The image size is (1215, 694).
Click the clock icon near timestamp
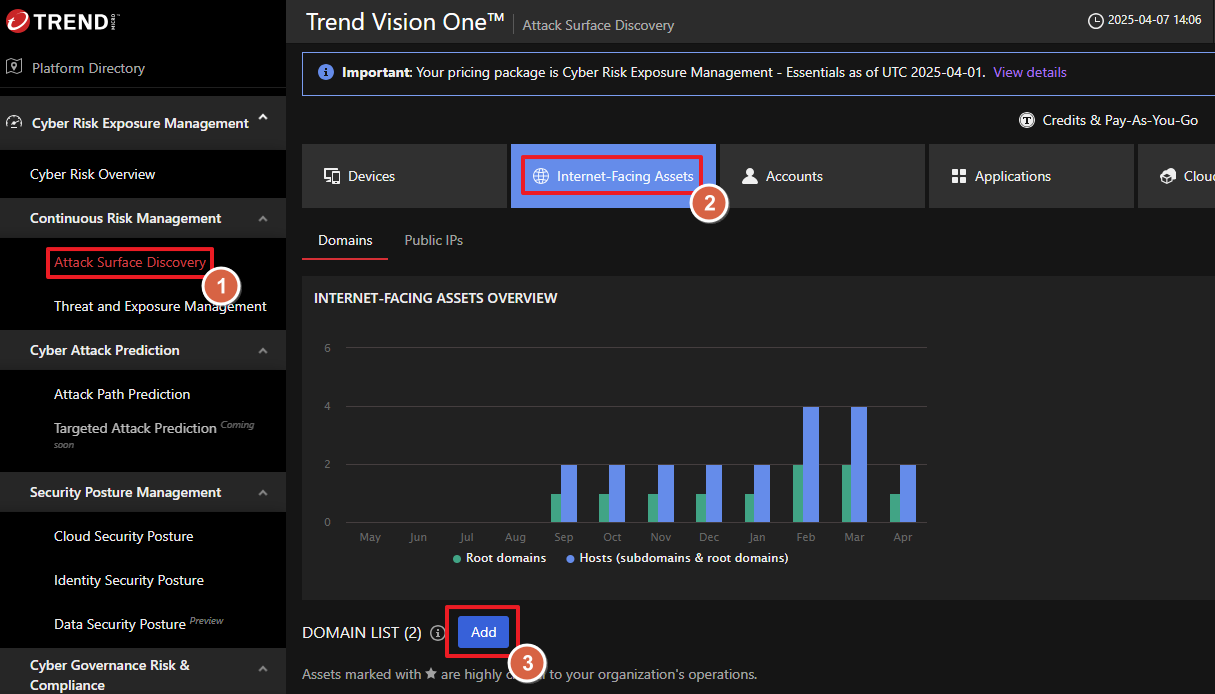(x=1095, y=20)
